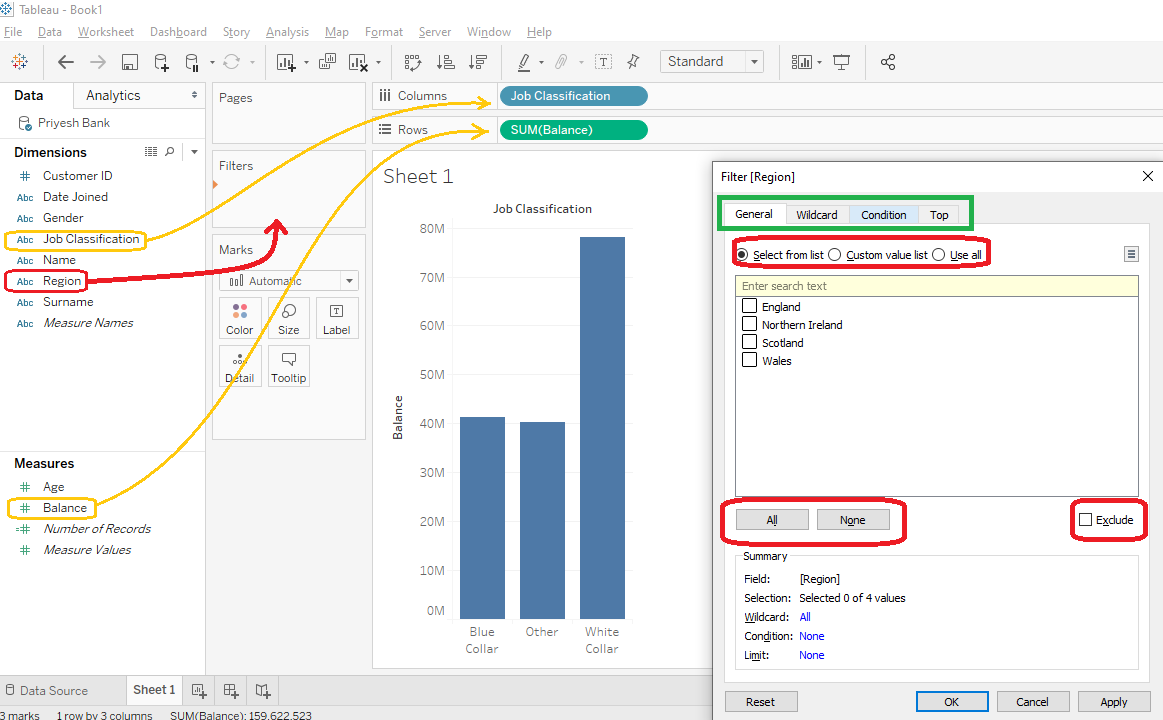Swap Rows and Columns on the toolbar

pyautogui.click(x=412, y=61)
